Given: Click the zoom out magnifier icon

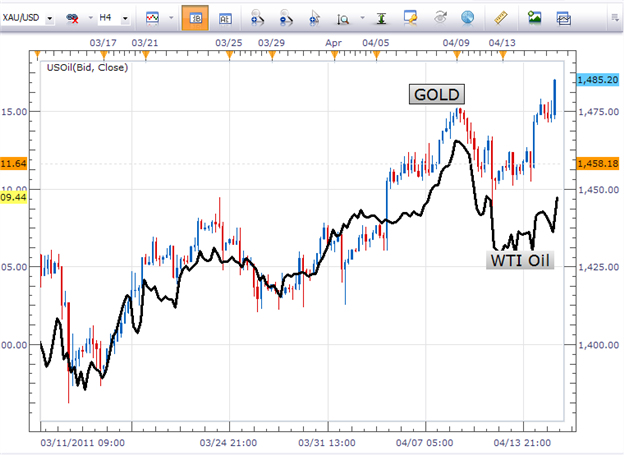Looking at the screenshot, I should click(x=285, y=18).
